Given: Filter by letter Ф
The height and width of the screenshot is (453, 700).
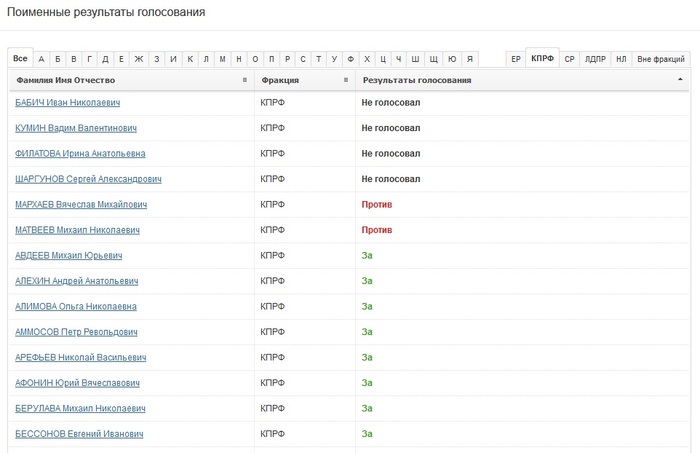Looking at the screenshot, I should point(350,59).
